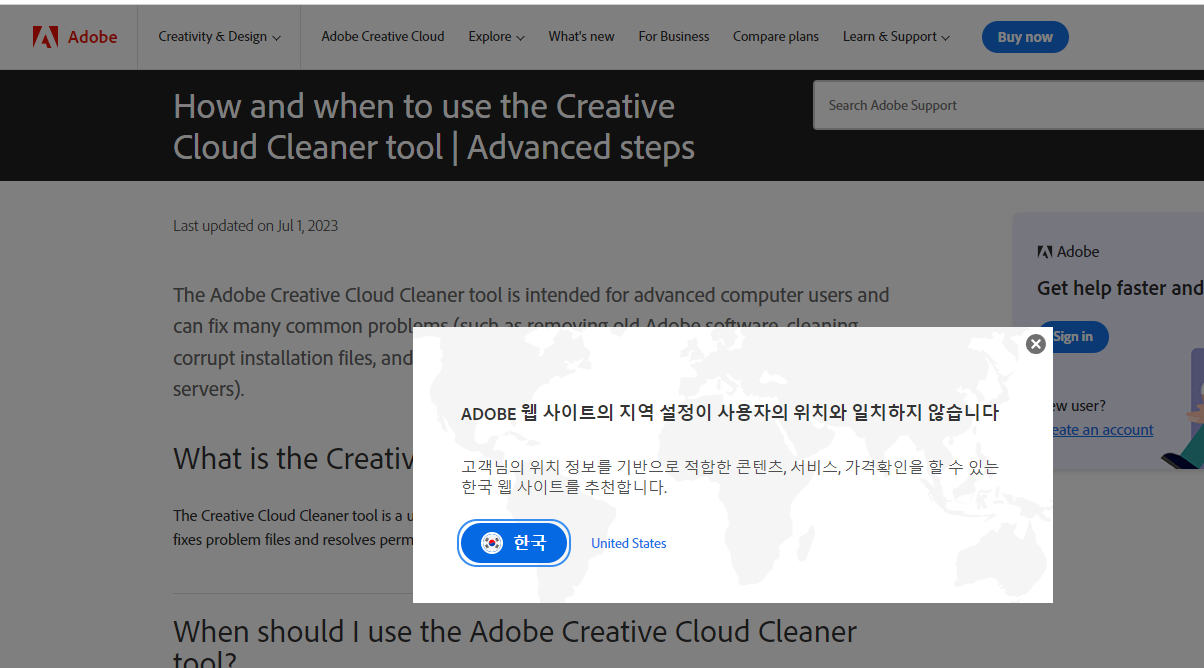This screenshot has height=668, width=1204.
Task: Click the Buy now button
Action: (x=1025, y=37)
